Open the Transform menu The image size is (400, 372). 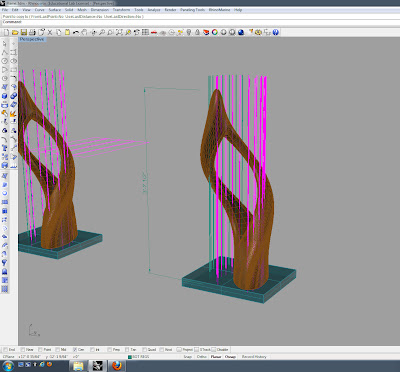[x=121, y=10]
